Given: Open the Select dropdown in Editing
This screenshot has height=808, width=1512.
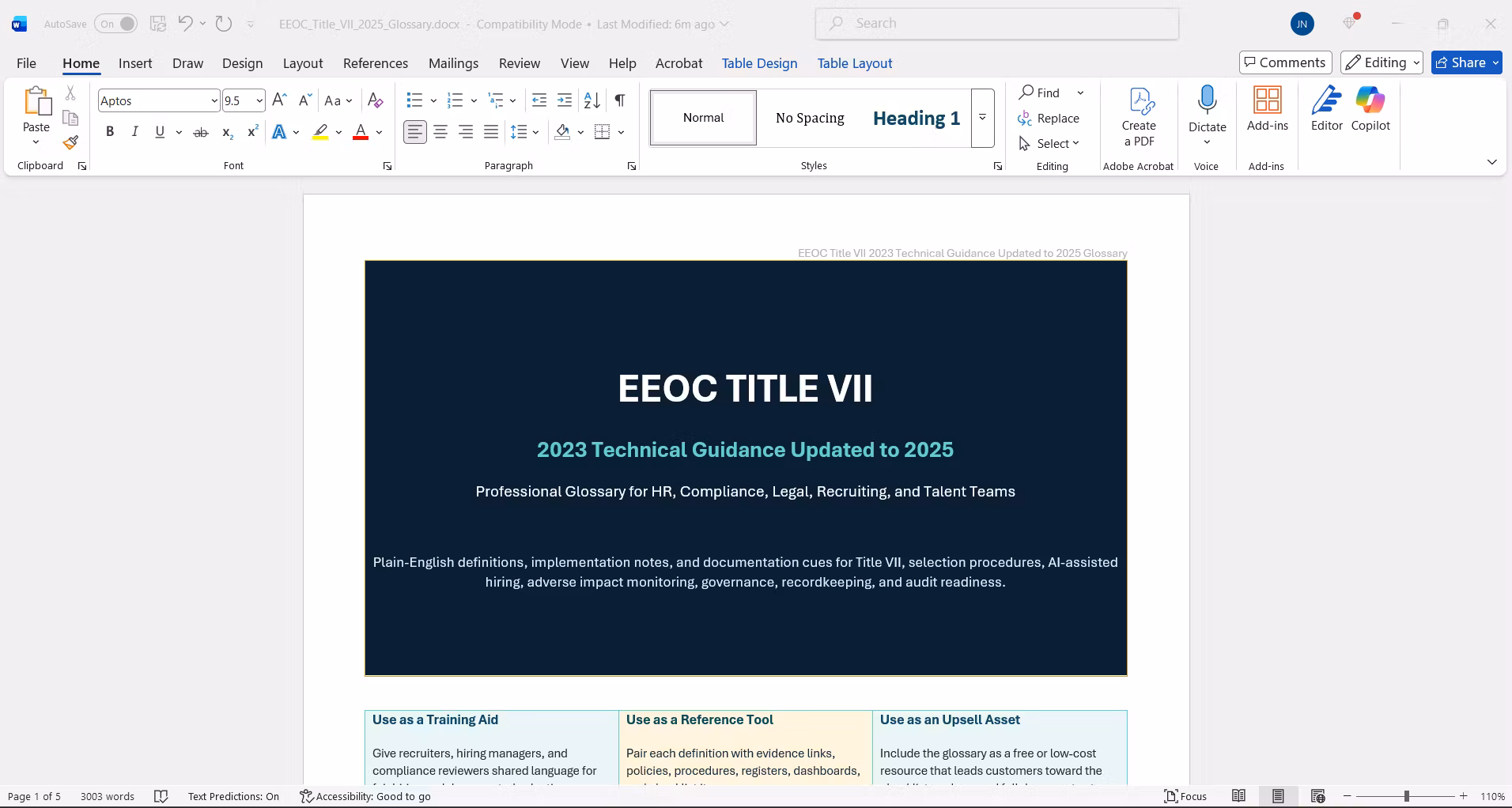Looking at the screenshot, I should tap(1049, 143).
